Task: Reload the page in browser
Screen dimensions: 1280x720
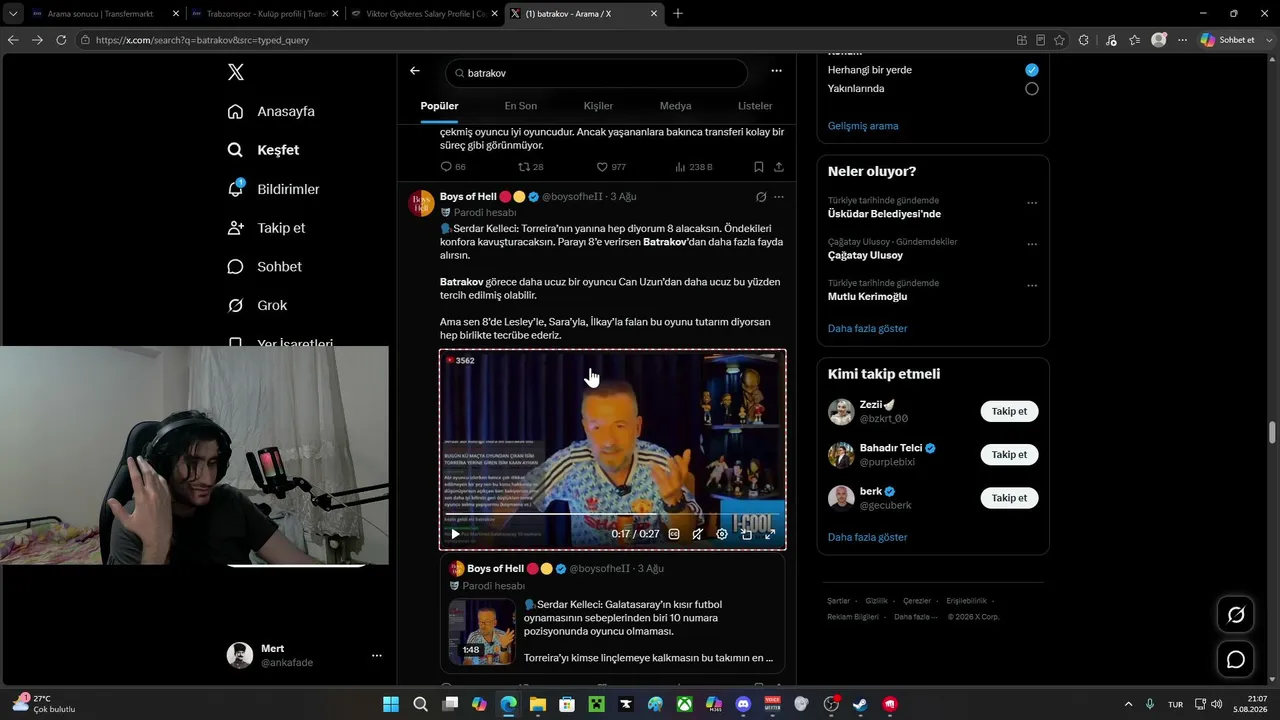Action: tap(61, 40)
